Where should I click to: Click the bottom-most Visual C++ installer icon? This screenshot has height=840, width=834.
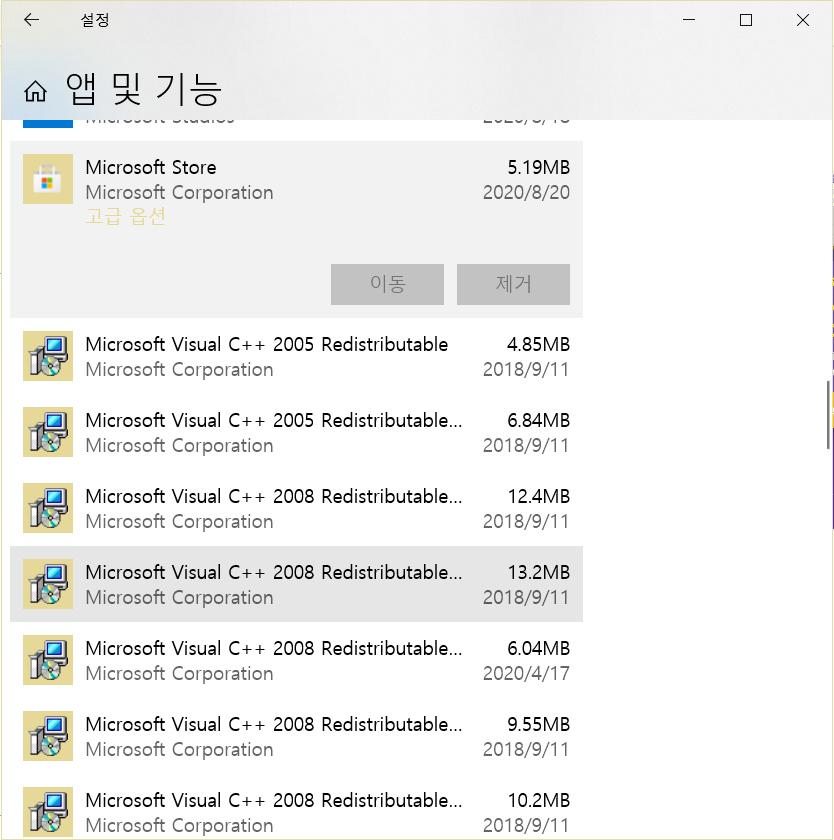pos(48,812)
